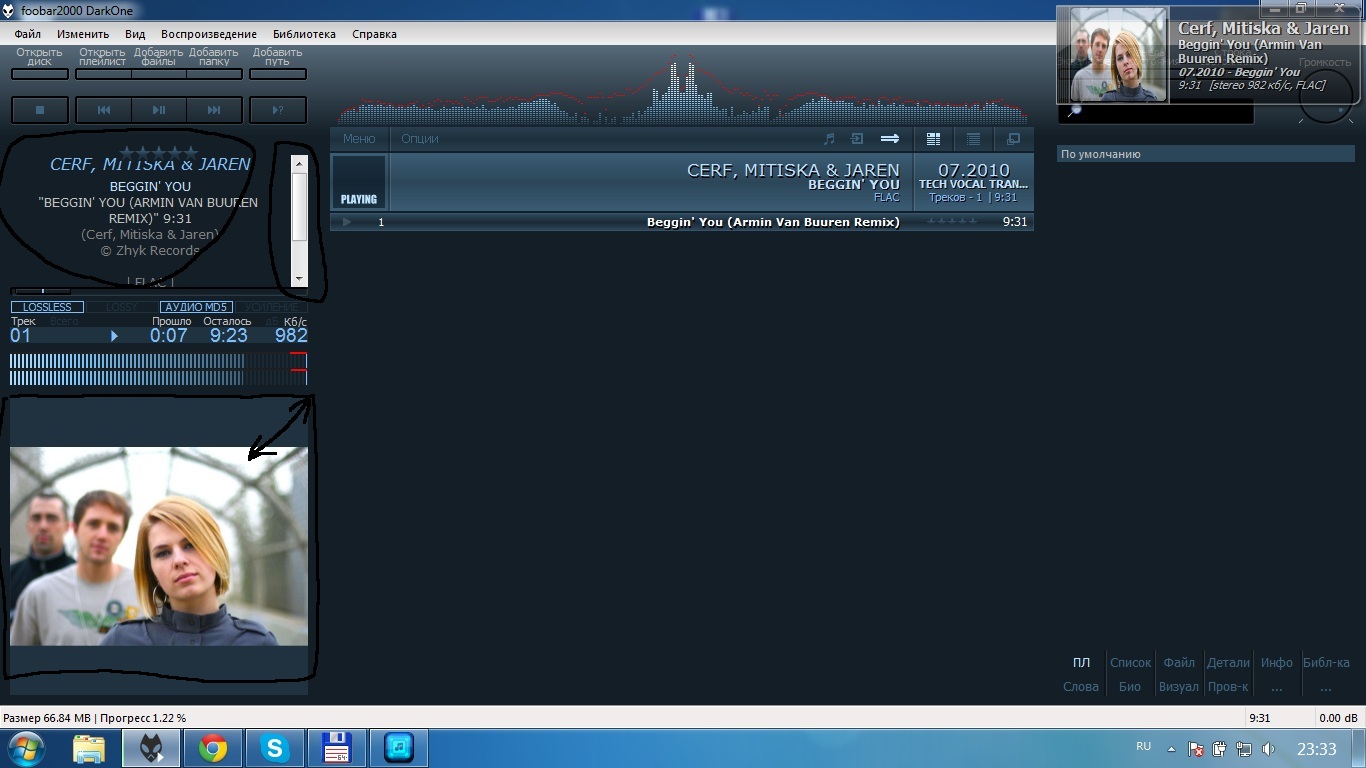Click the foobar2000 title bar icon
The height and width of the screenshot is (768, 1366).
9,10
